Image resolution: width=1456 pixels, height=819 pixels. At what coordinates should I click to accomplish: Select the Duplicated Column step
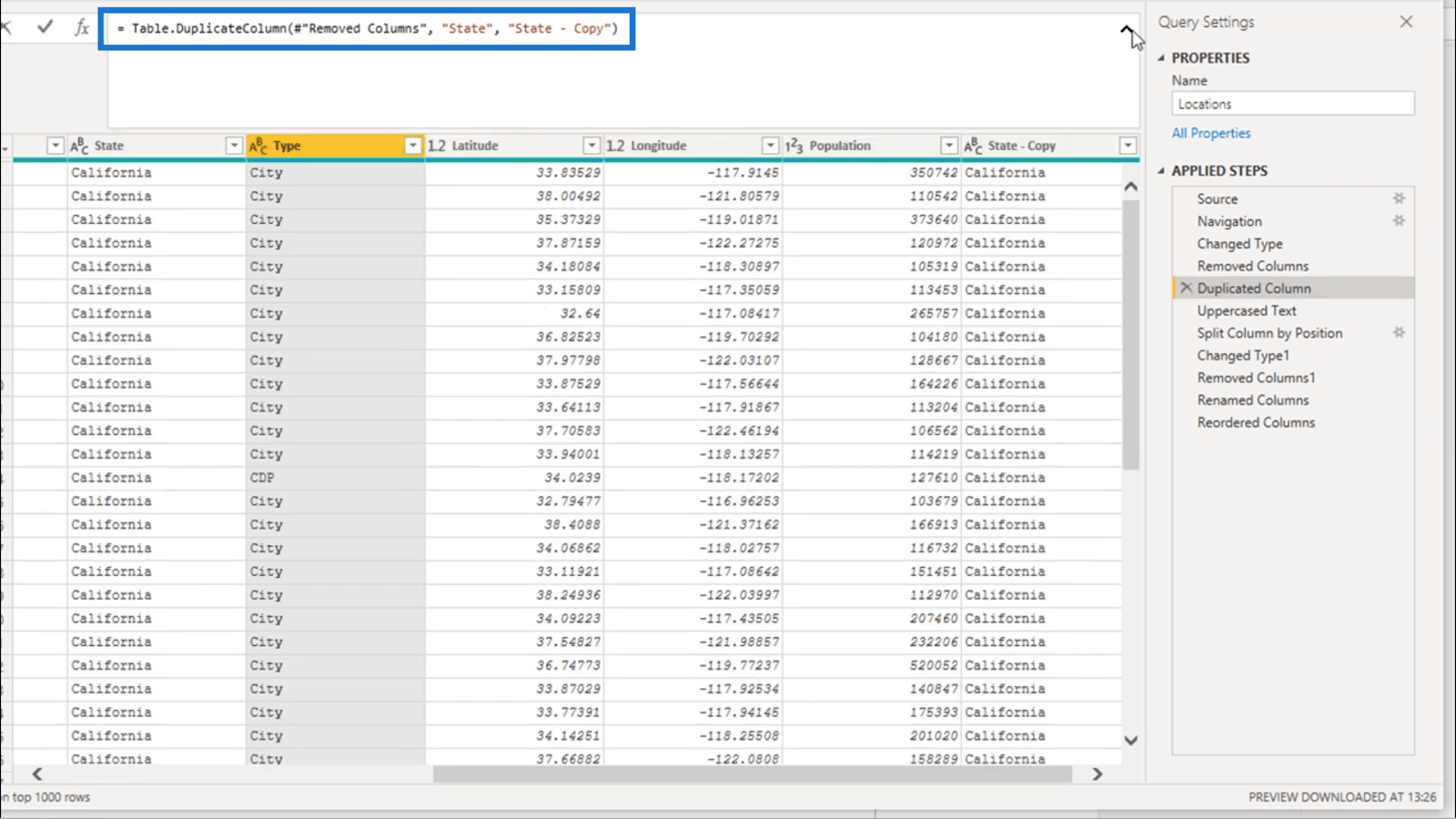[x=1254, y=288]
